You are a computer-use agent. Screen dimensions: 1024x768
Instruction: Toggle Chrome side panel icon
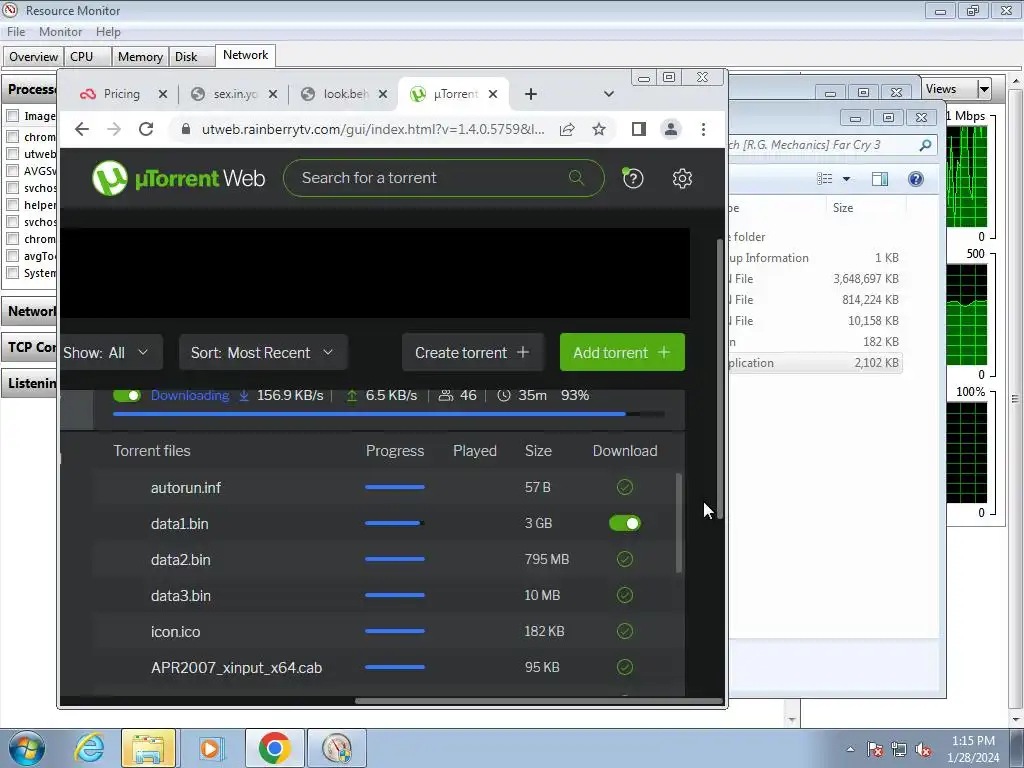639,129
